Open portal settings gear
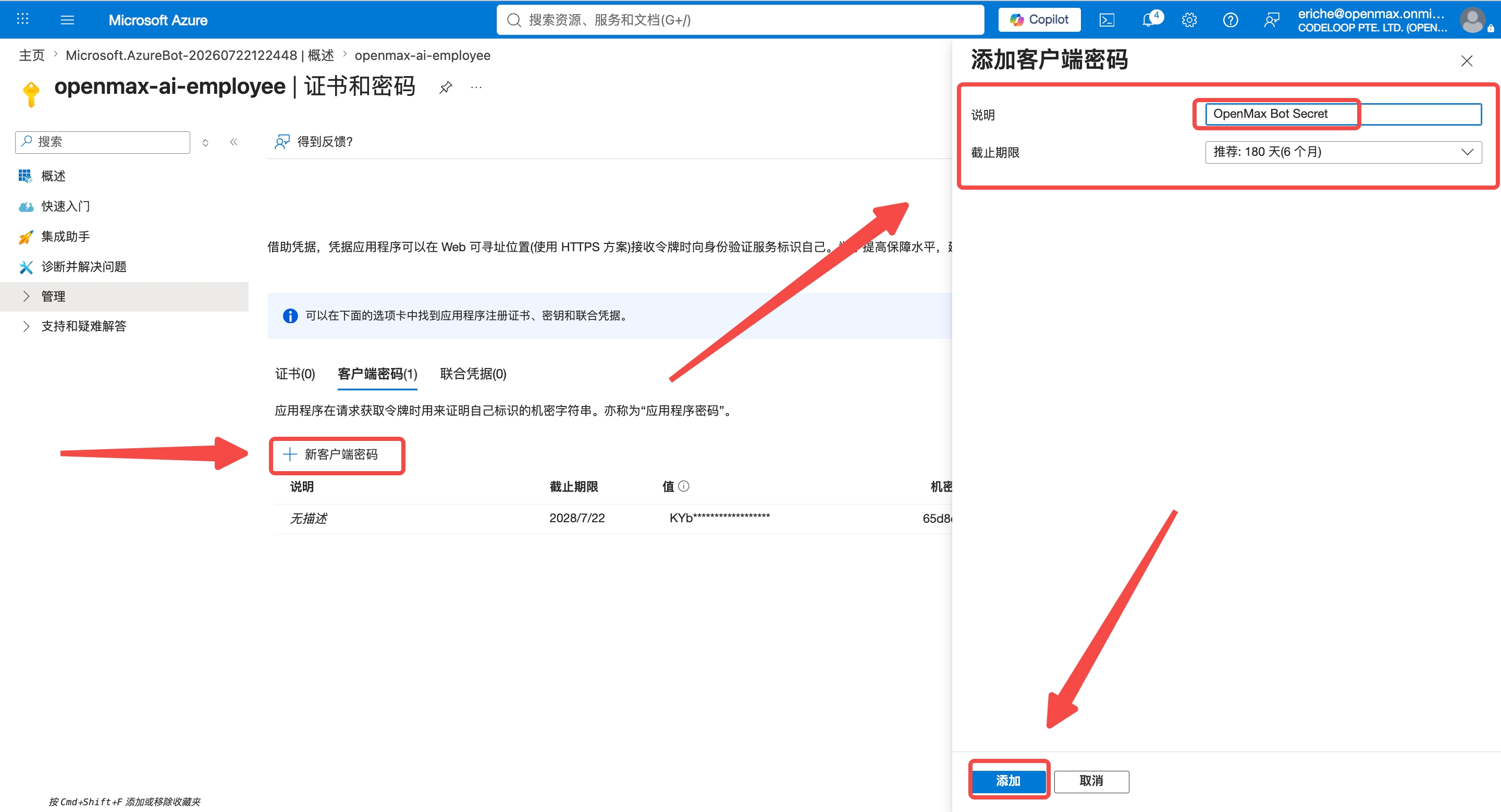Screen dimensions: 1501x812 1189,20
